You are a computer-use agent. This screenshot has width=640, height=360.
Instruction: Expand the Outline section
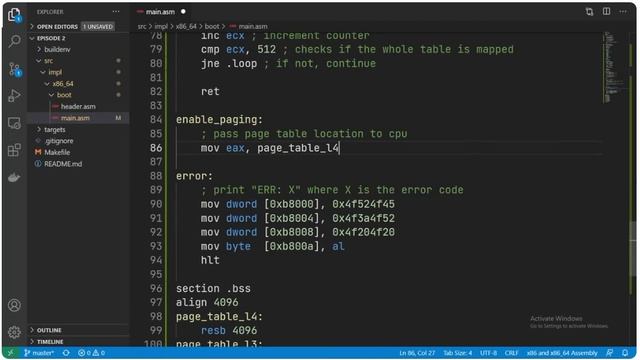click(x=49, y=330)
